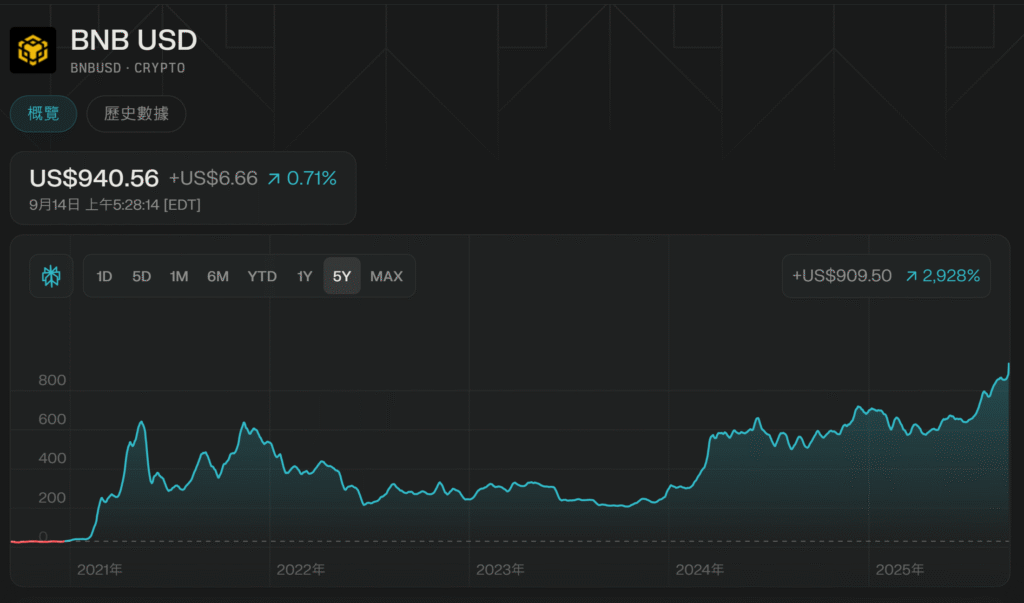Click the 2022年 x-axis label

[x=300, y=570]
